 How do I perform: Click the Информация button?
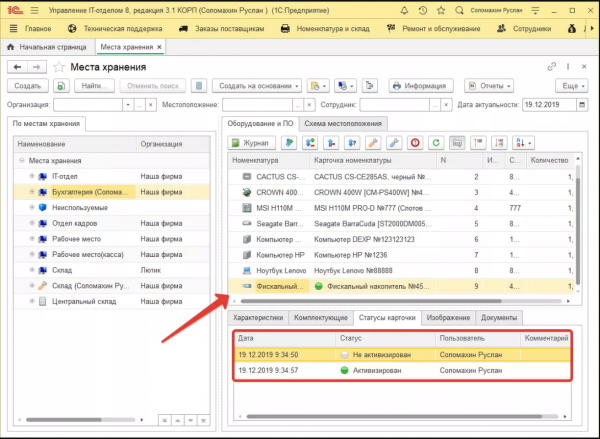point(421,86)
